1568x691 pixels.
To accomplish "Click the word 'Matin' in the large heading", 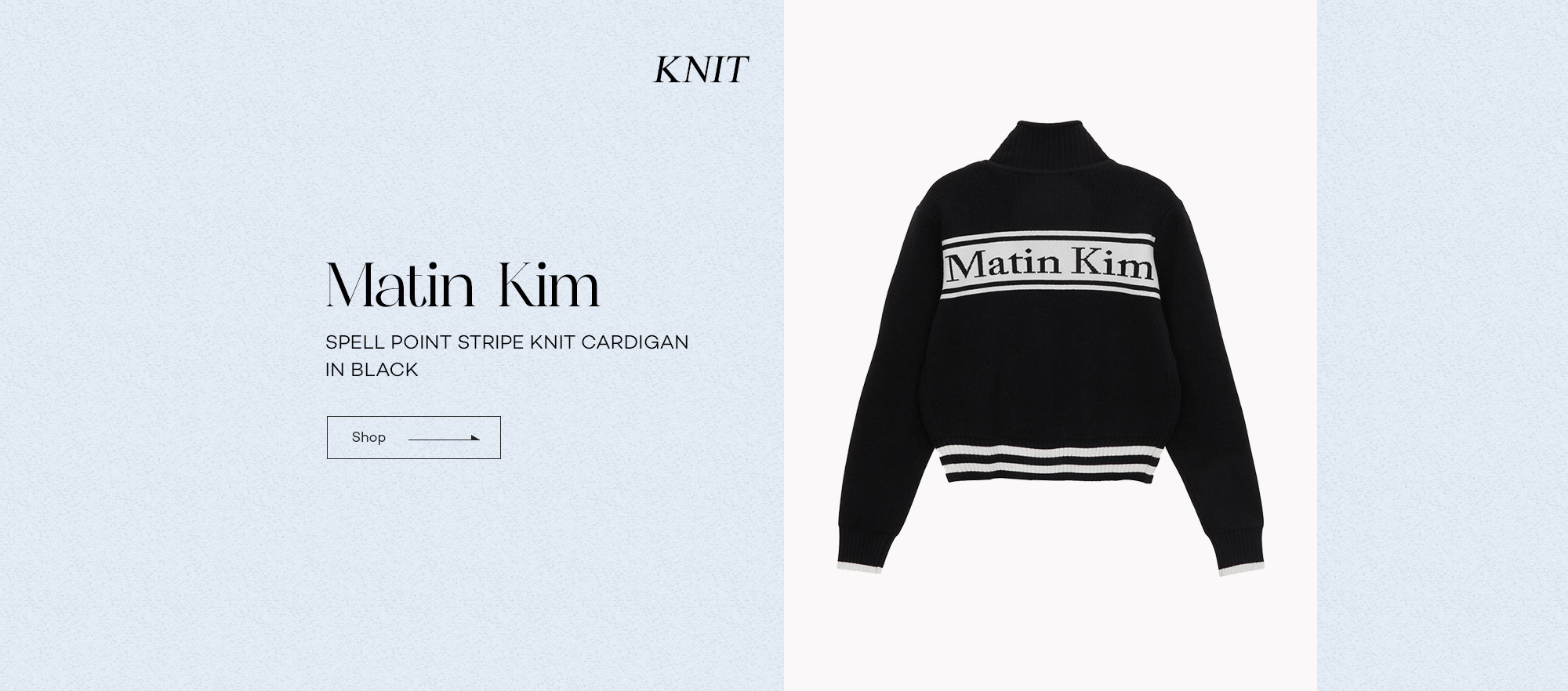I will coord(401,285).
